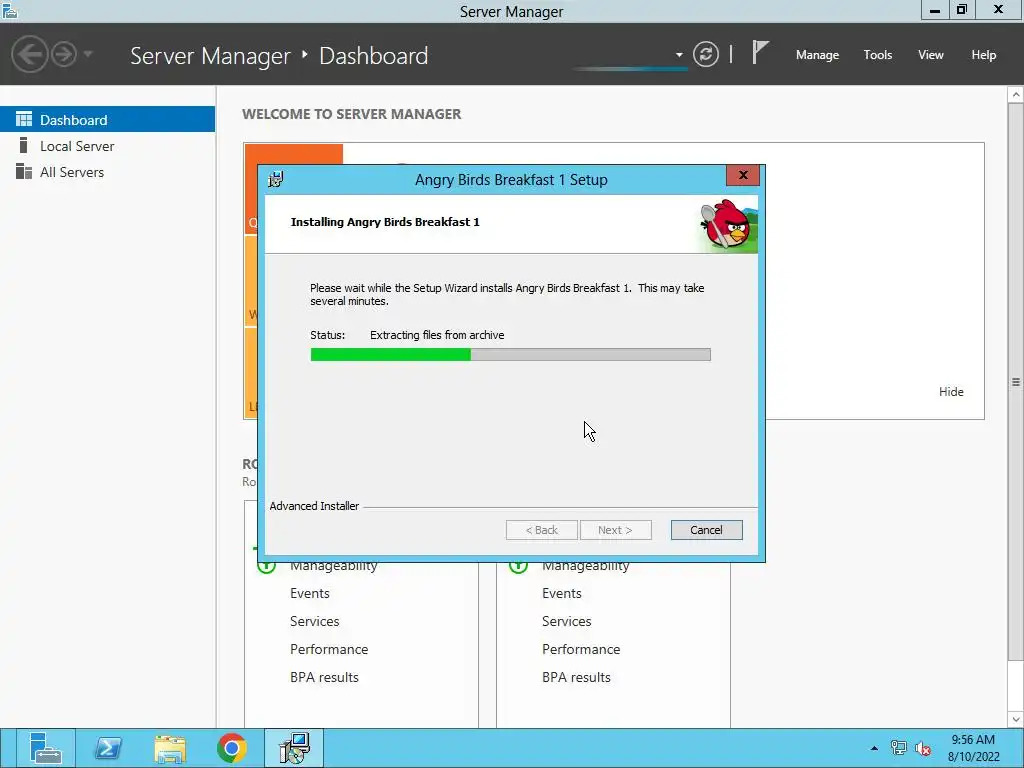Open Events in the left role tile
Image resolution: width=1024 pixels, height=768 pixels.
click(310, 593)
